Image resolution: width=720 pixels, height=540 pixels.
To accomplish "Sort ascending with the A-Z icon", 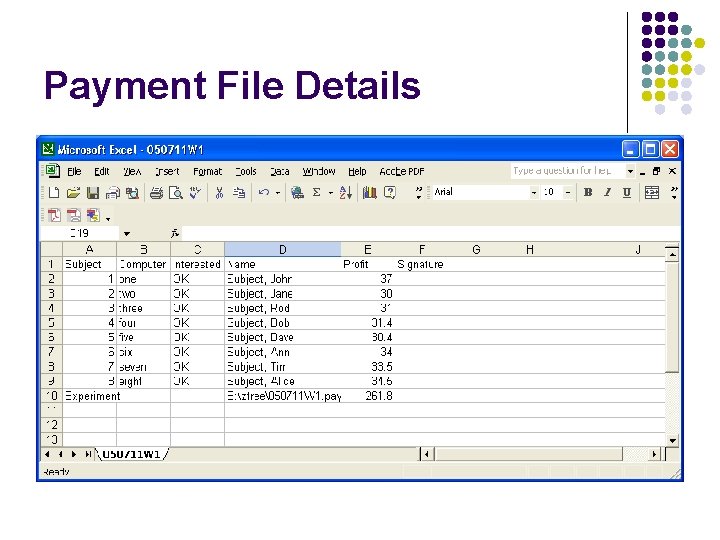I will click(346, 193).
